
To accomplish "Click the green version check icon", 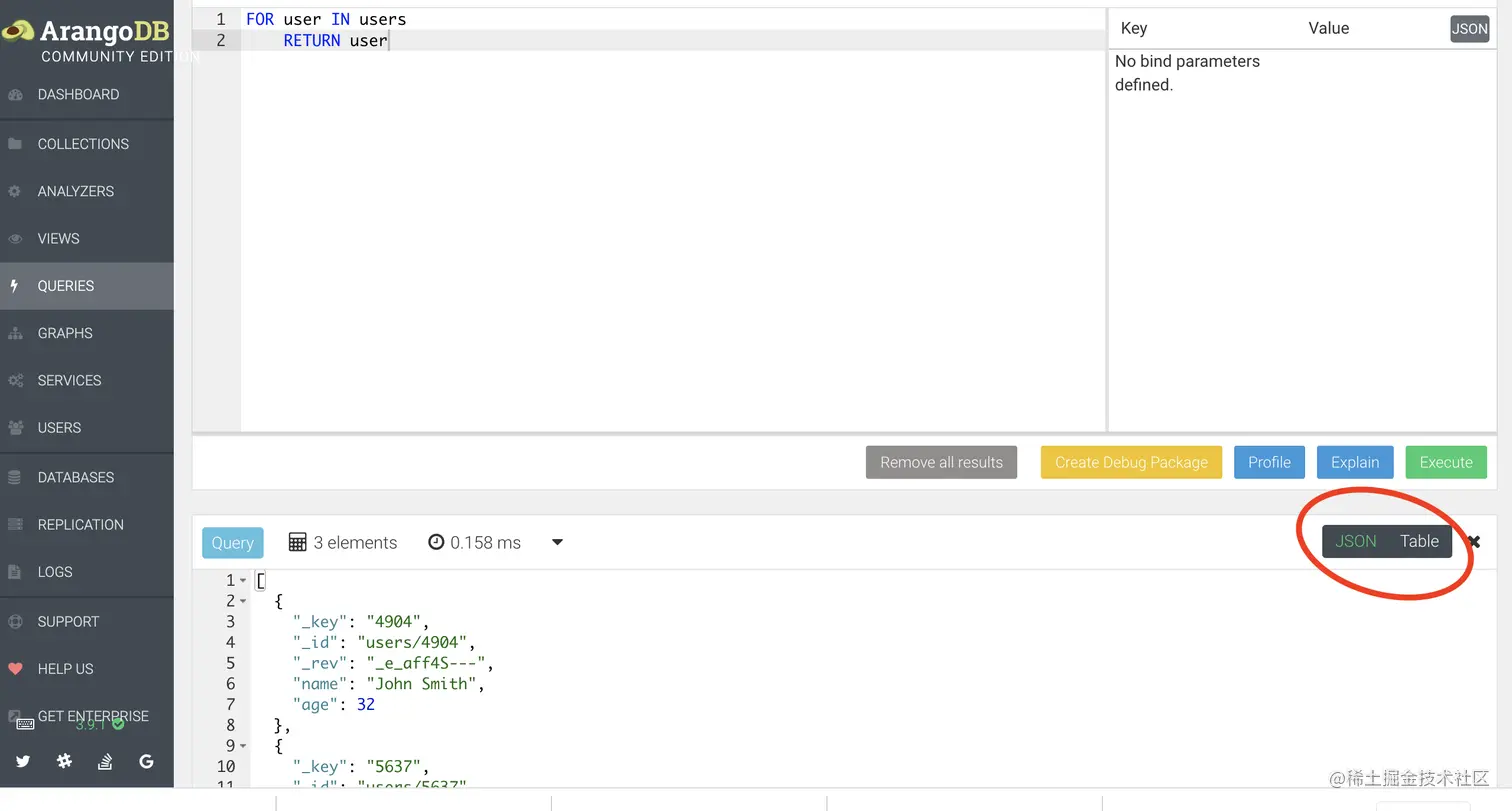I will (118, 723).
